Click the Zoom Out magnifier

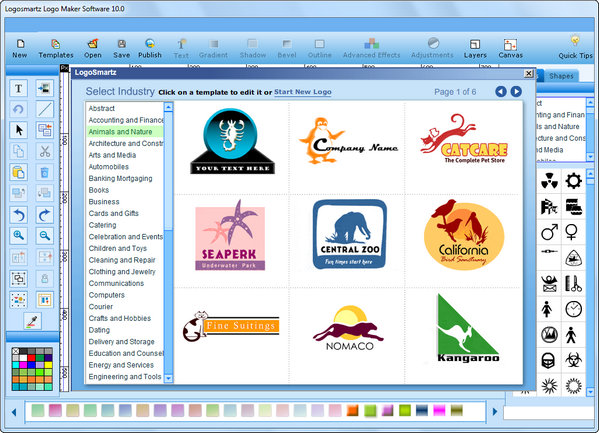click(x=45, y=236)
